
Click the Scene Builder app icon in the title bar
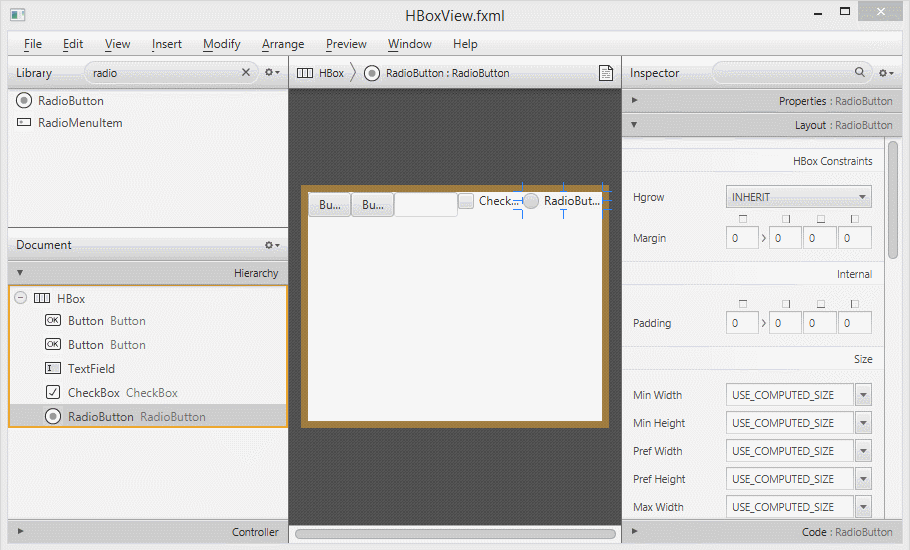[17, 15]
